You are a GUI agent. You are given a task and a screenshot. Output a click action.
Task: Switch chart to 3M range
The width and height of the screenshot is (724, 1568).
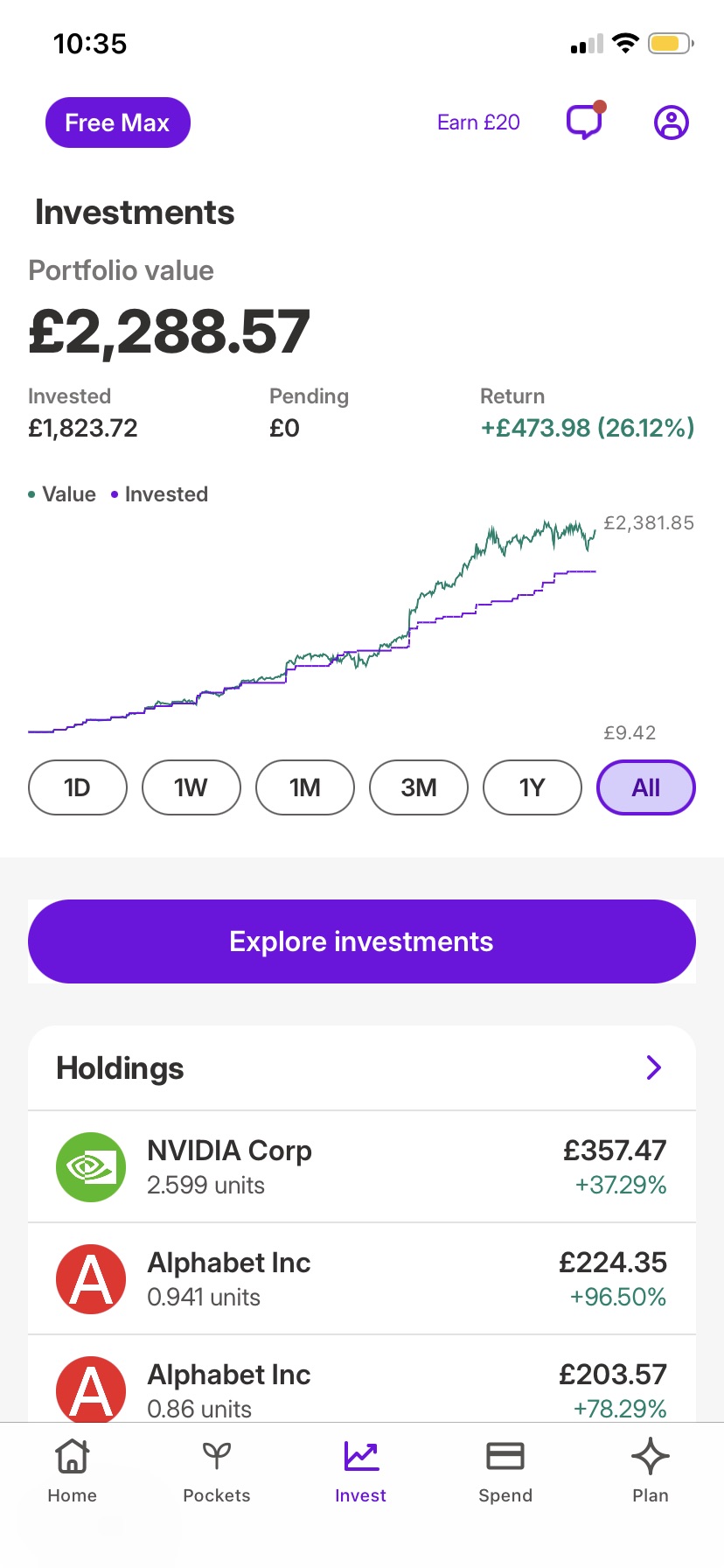[419, 787]
